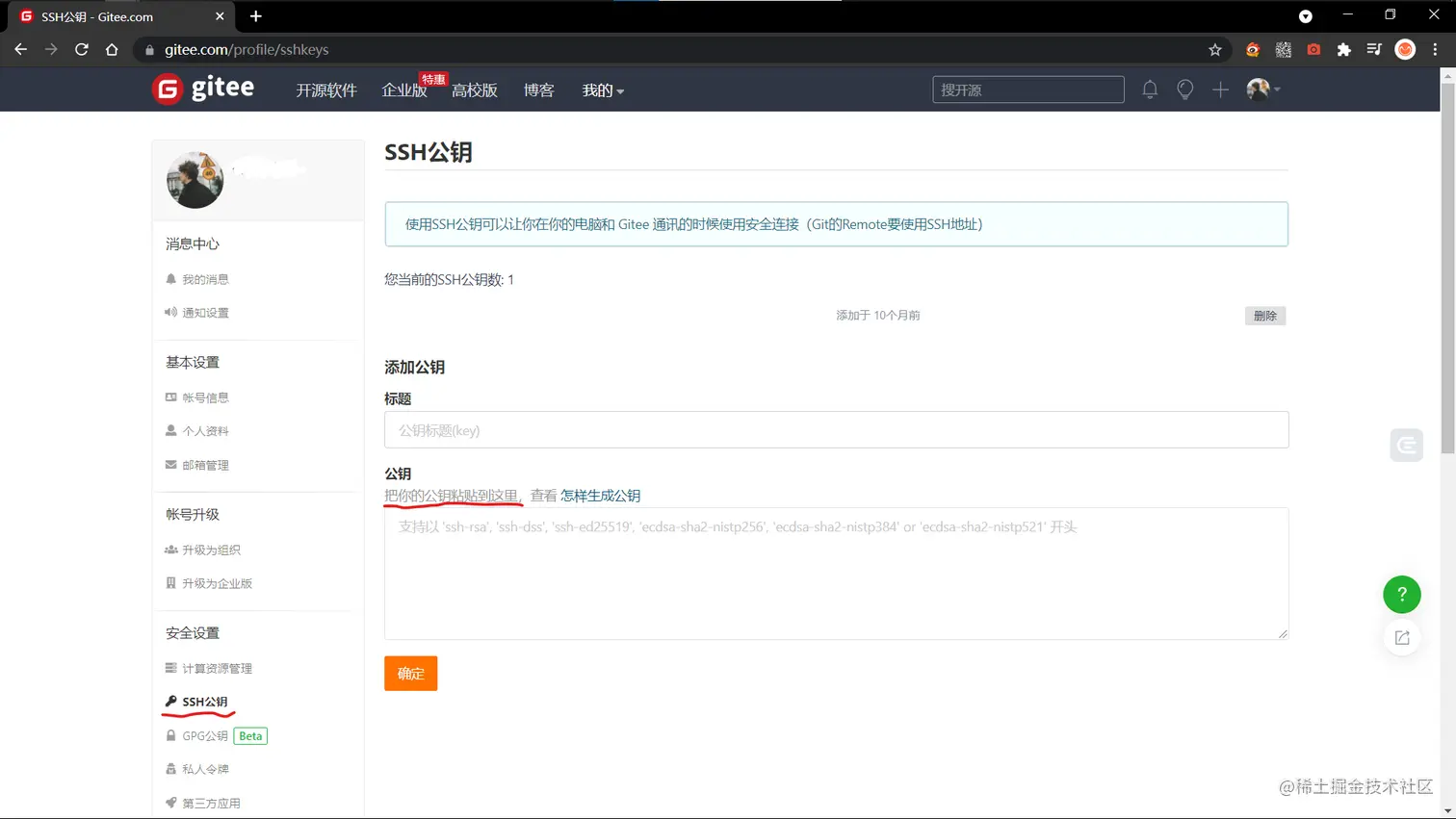Click the site lock icon
This screenshot has height=819, width=1456.
[148, 50]
